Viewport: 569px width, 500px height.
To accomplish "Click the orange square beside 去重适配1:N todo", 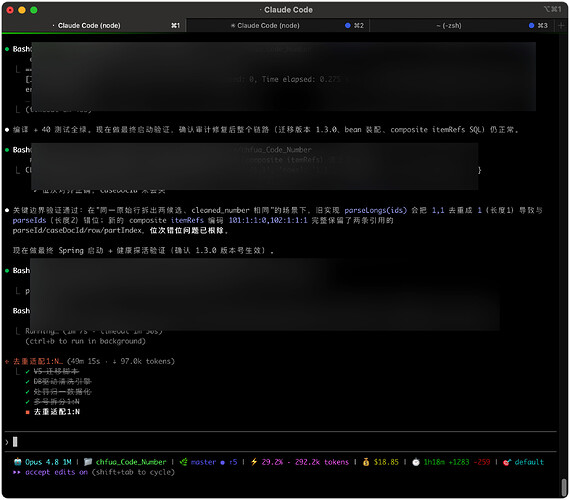I will [27, 412].
